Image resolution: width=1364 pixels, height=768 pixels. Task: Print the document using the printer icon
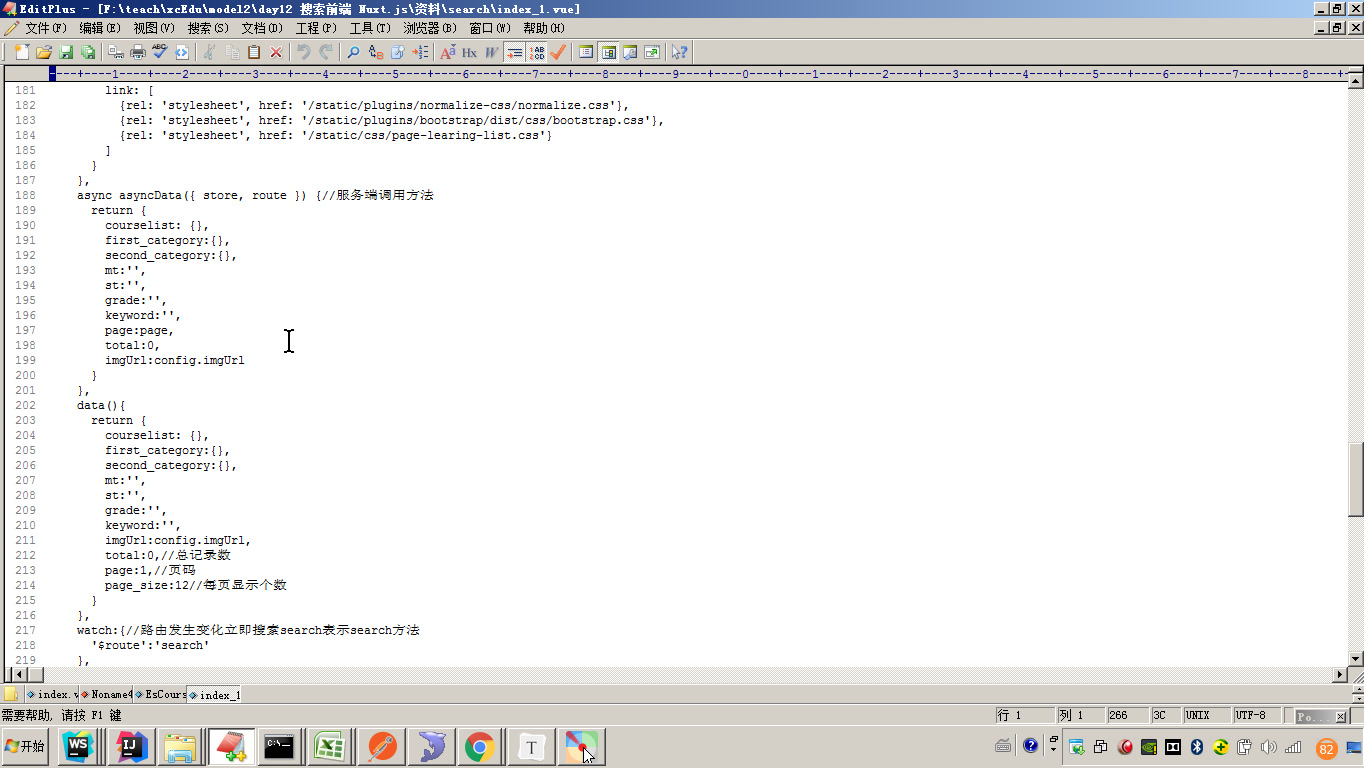(x=138, y=52)
